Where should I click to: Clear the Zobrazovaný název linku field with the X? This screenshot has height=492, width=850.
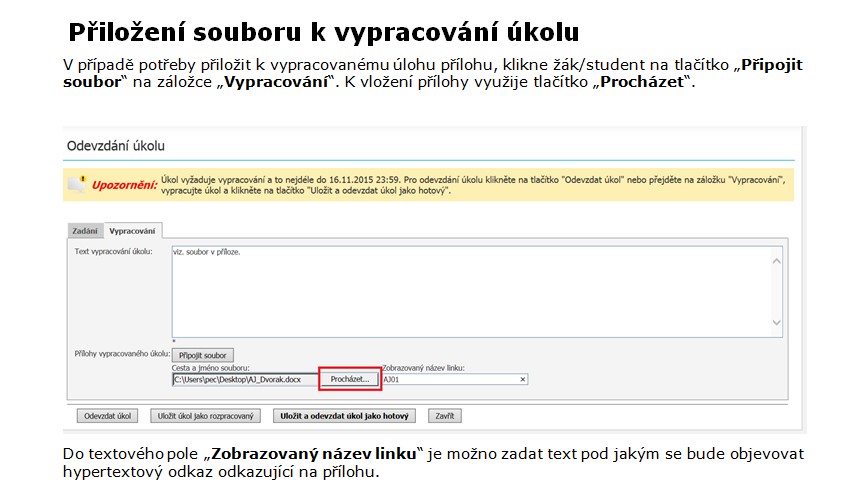(x=522, y=380)
